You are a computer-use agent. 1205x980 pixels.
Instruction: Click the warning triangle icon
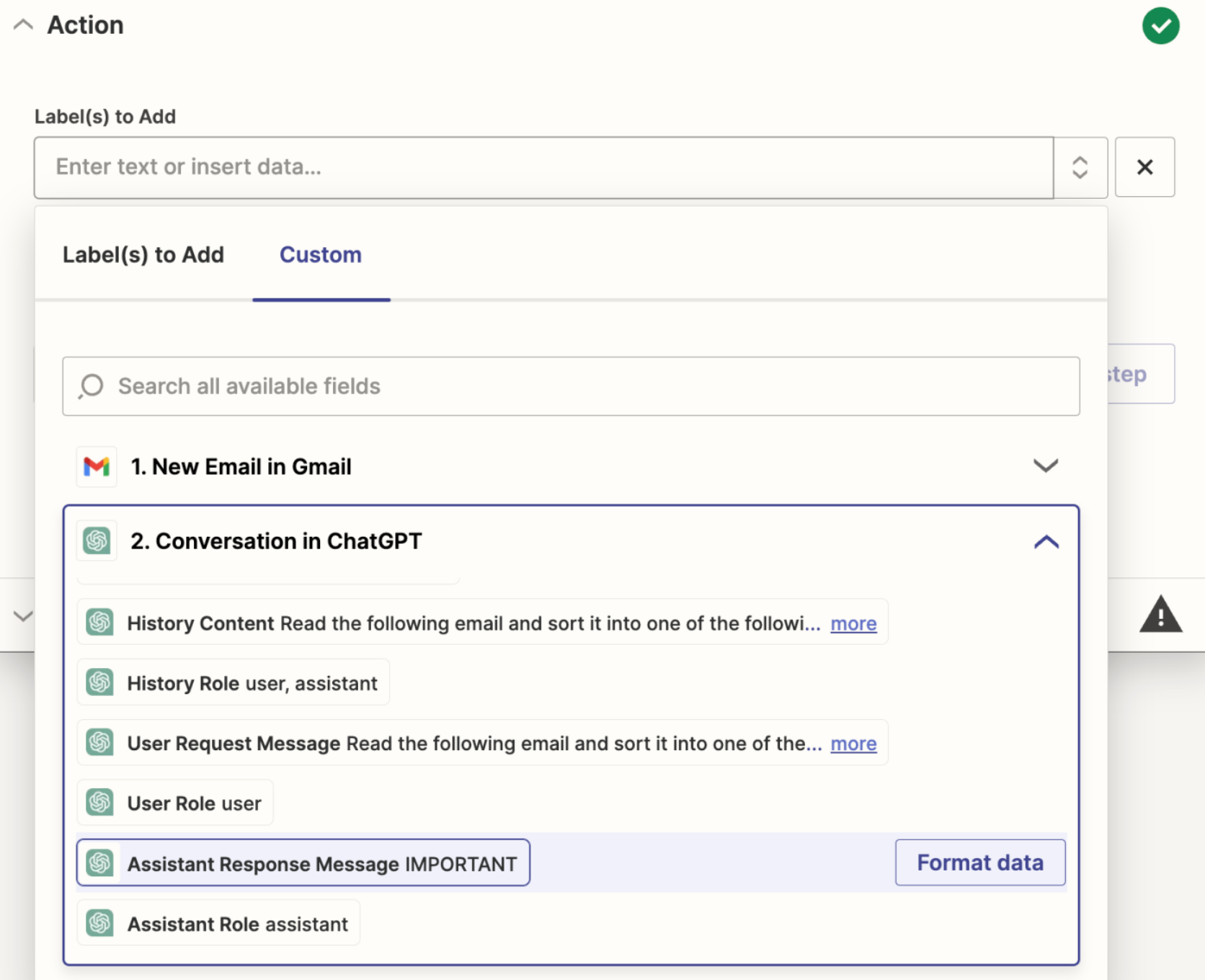click(x=1160, y=615)
